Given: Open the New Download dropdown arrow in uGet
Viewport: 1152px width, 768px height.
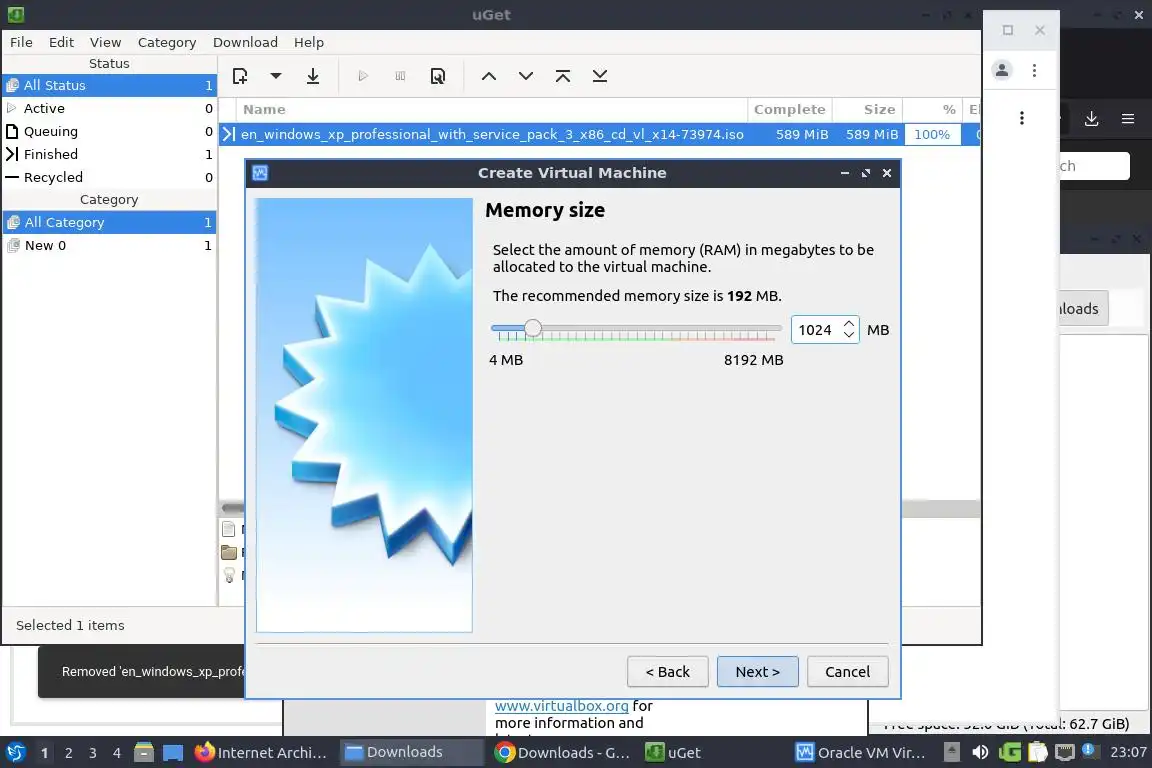Looking at the screenshot, I should [276, 76].
